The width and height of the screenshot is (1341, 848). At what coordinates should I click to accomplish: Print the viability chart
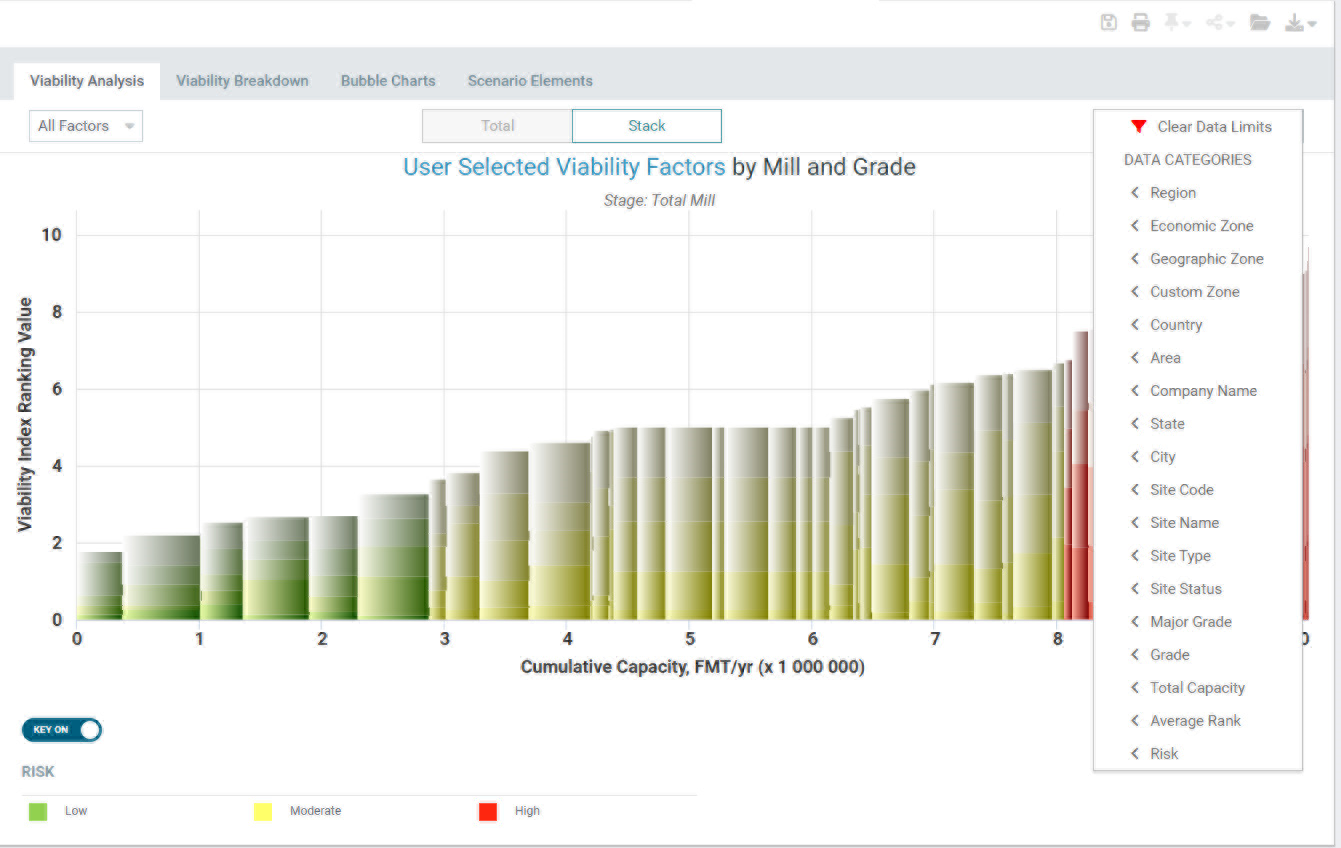[1141, 21]
